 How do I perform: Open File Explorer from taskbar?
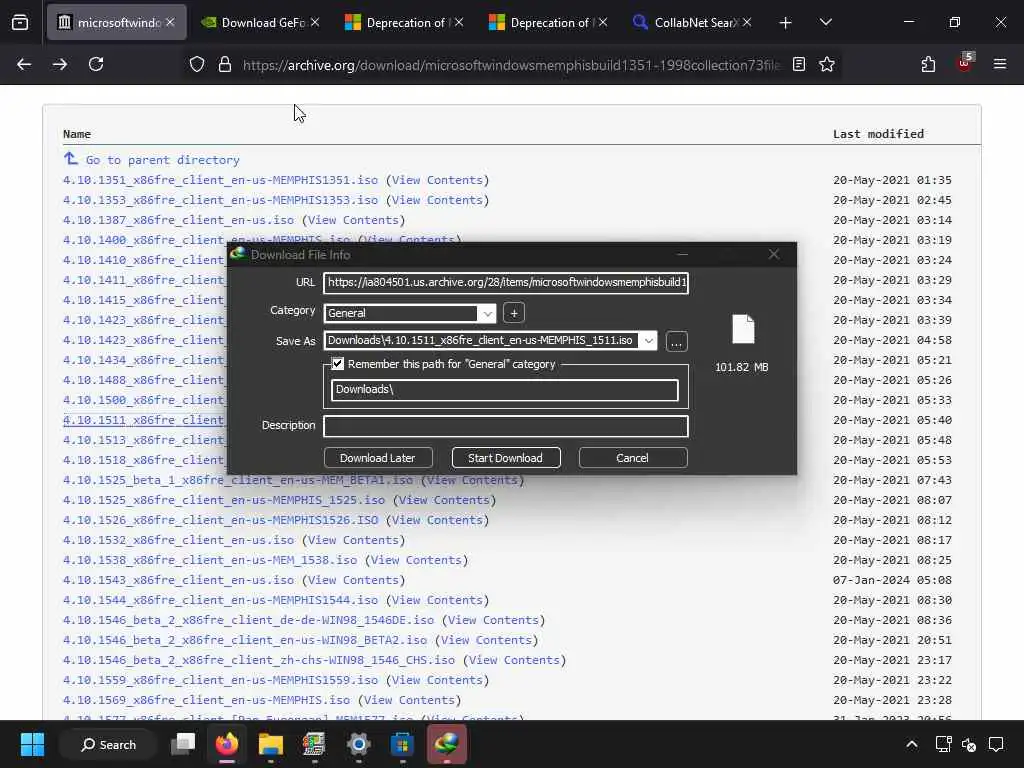point(270,744)
